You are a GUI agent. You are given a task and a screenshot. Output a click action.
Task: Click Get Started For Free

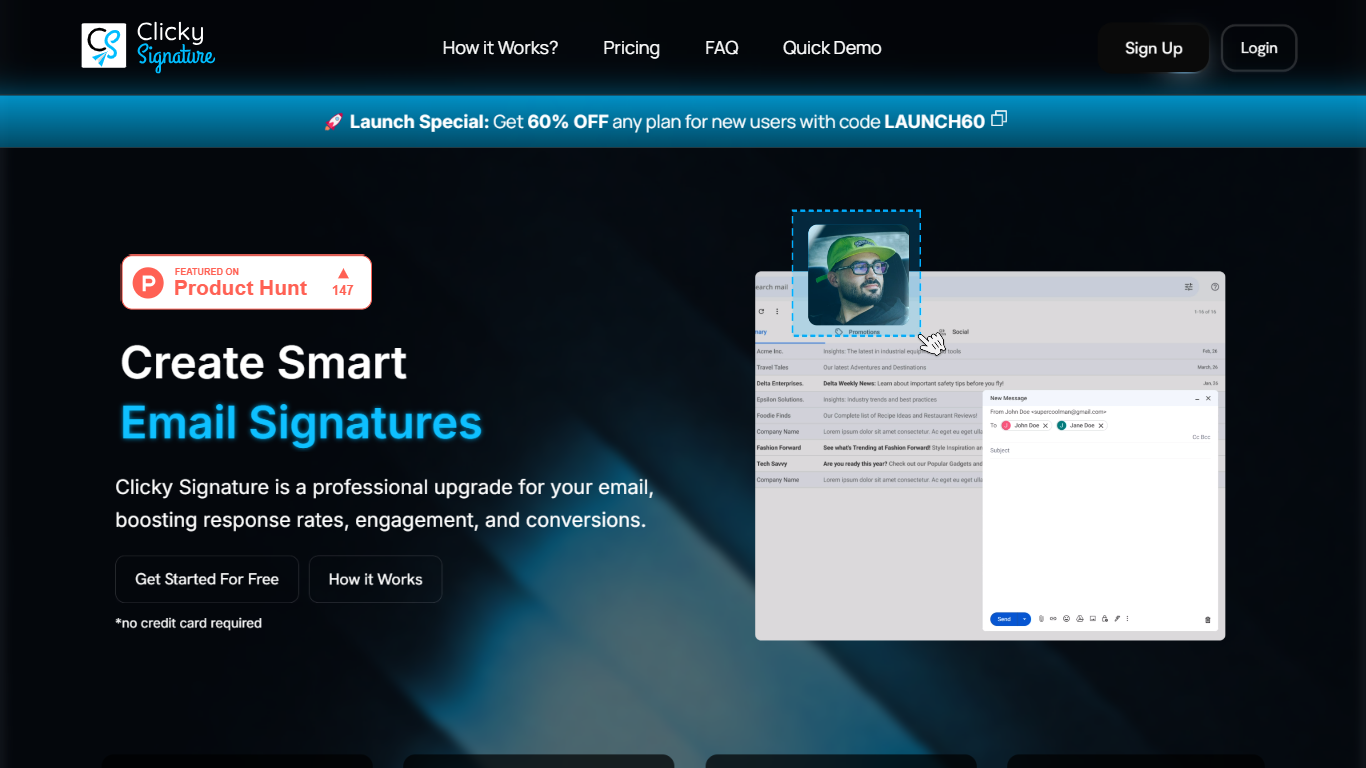[207, 579]
